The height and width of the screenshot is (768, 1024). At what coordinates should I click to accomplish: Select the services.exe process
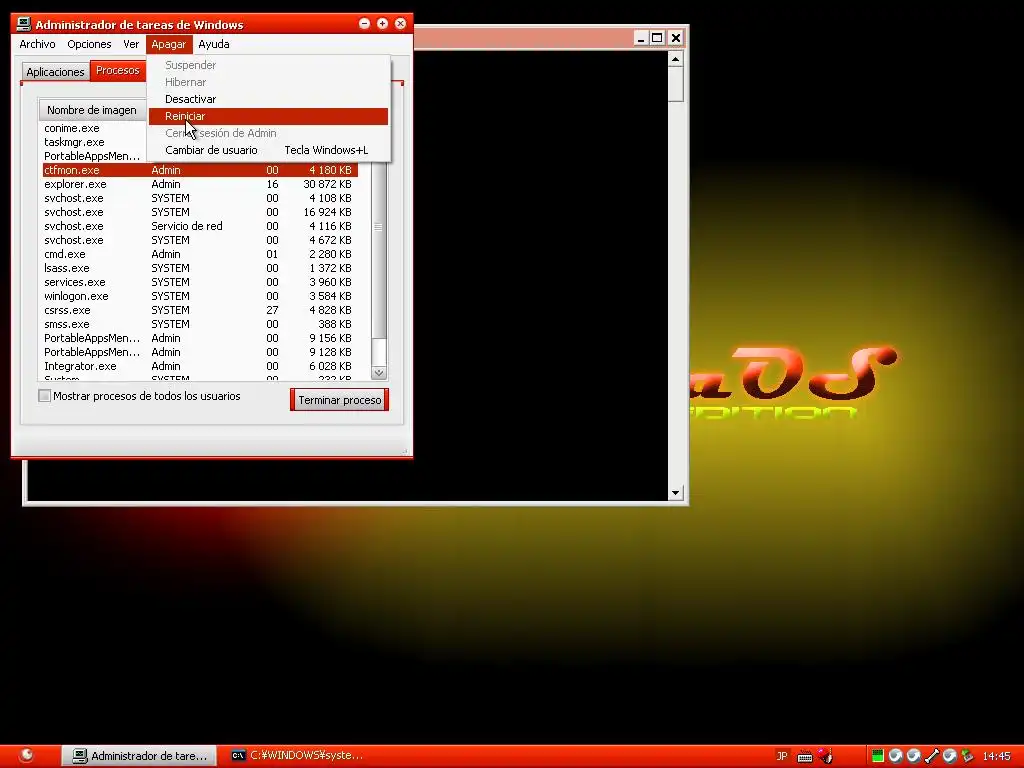(200, 282)
